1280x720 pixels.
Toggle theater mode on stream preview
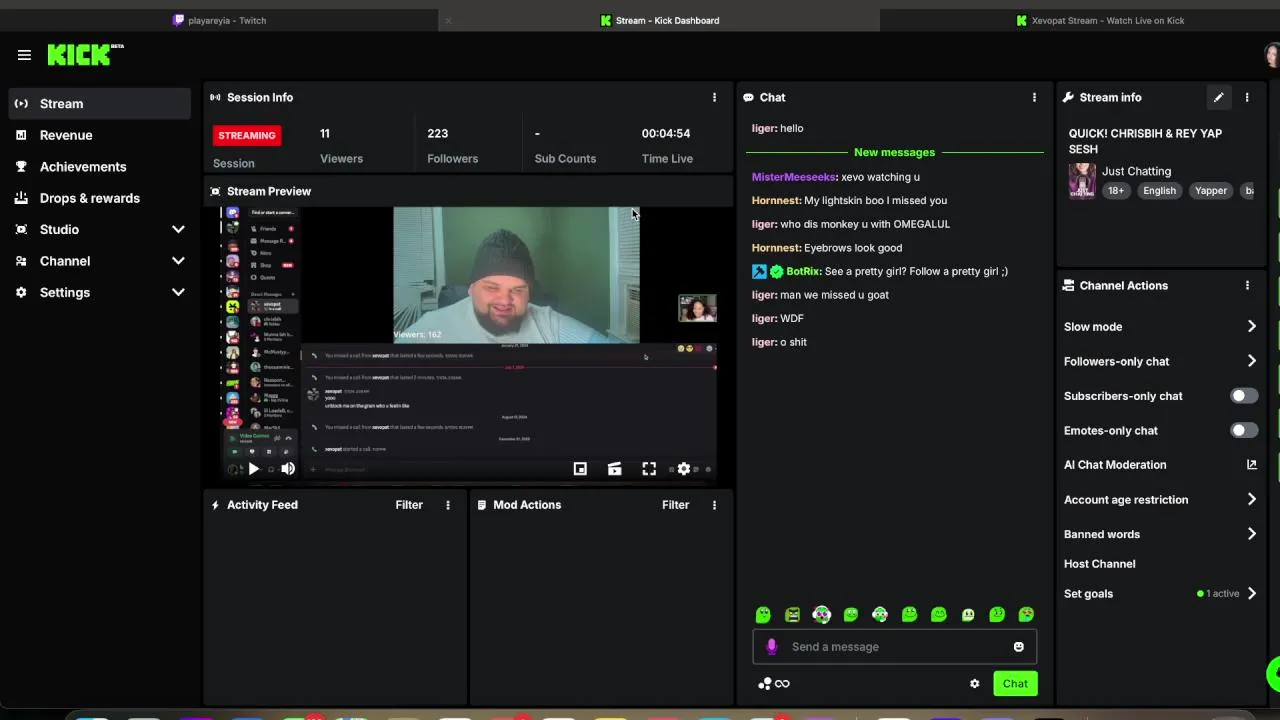pyautogui.click(x=614, y=468)
